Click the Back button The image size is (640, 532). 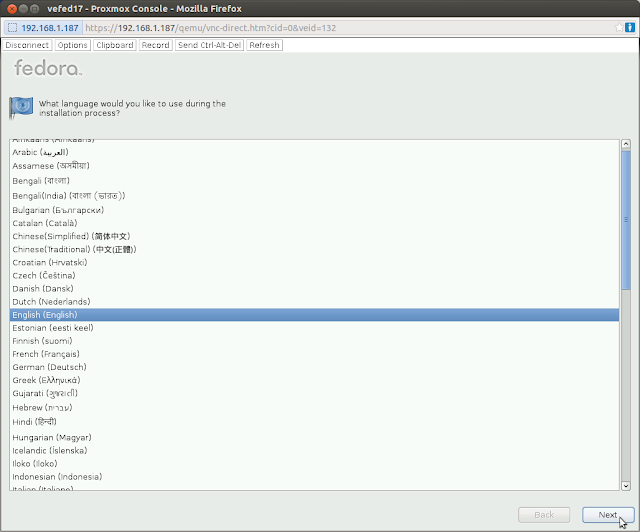544,515
